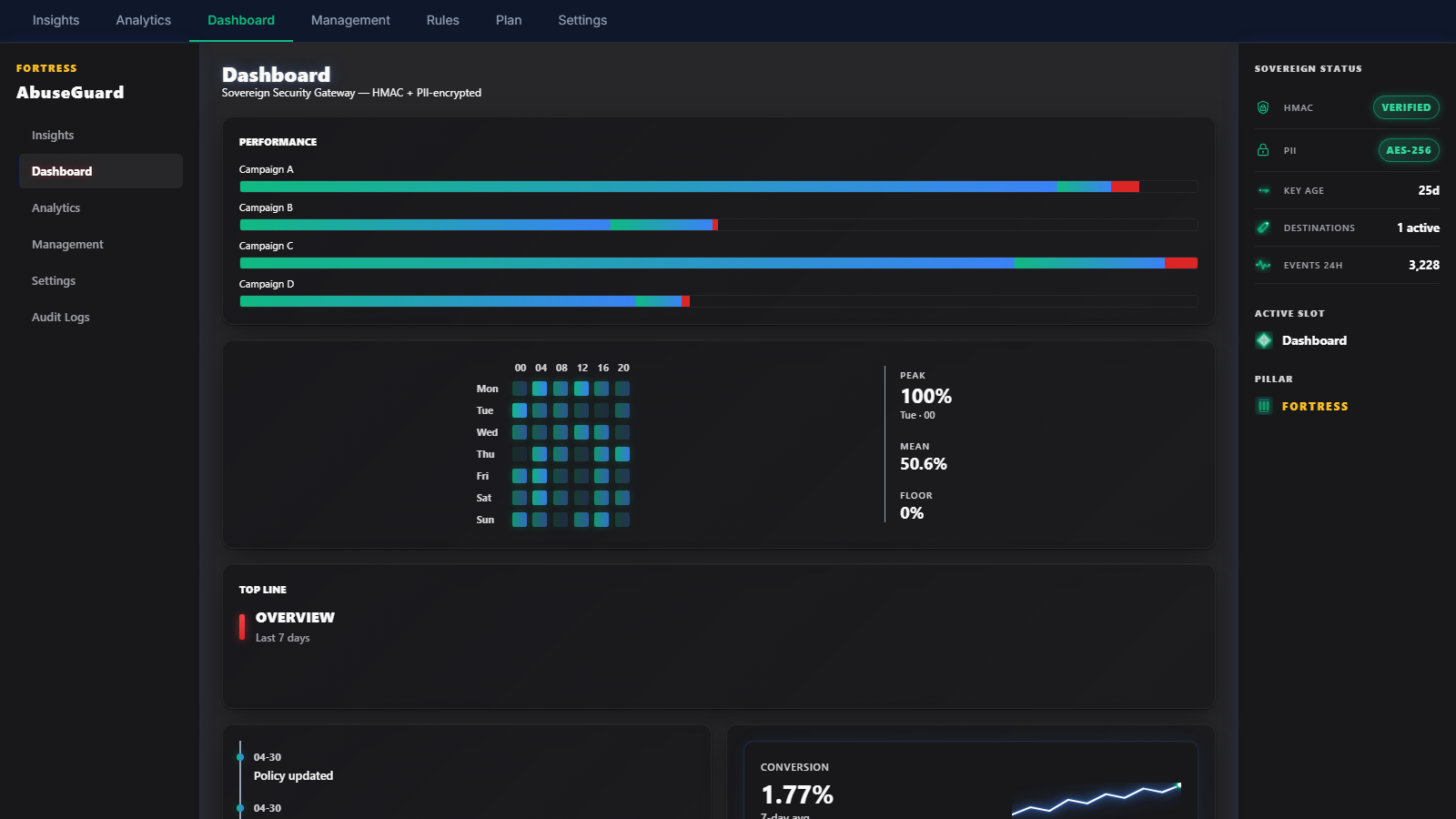The height and width of the screenshot is (819, 1456).
Task: Click the VERIFIED status badge
Action: coord(1406,107)
